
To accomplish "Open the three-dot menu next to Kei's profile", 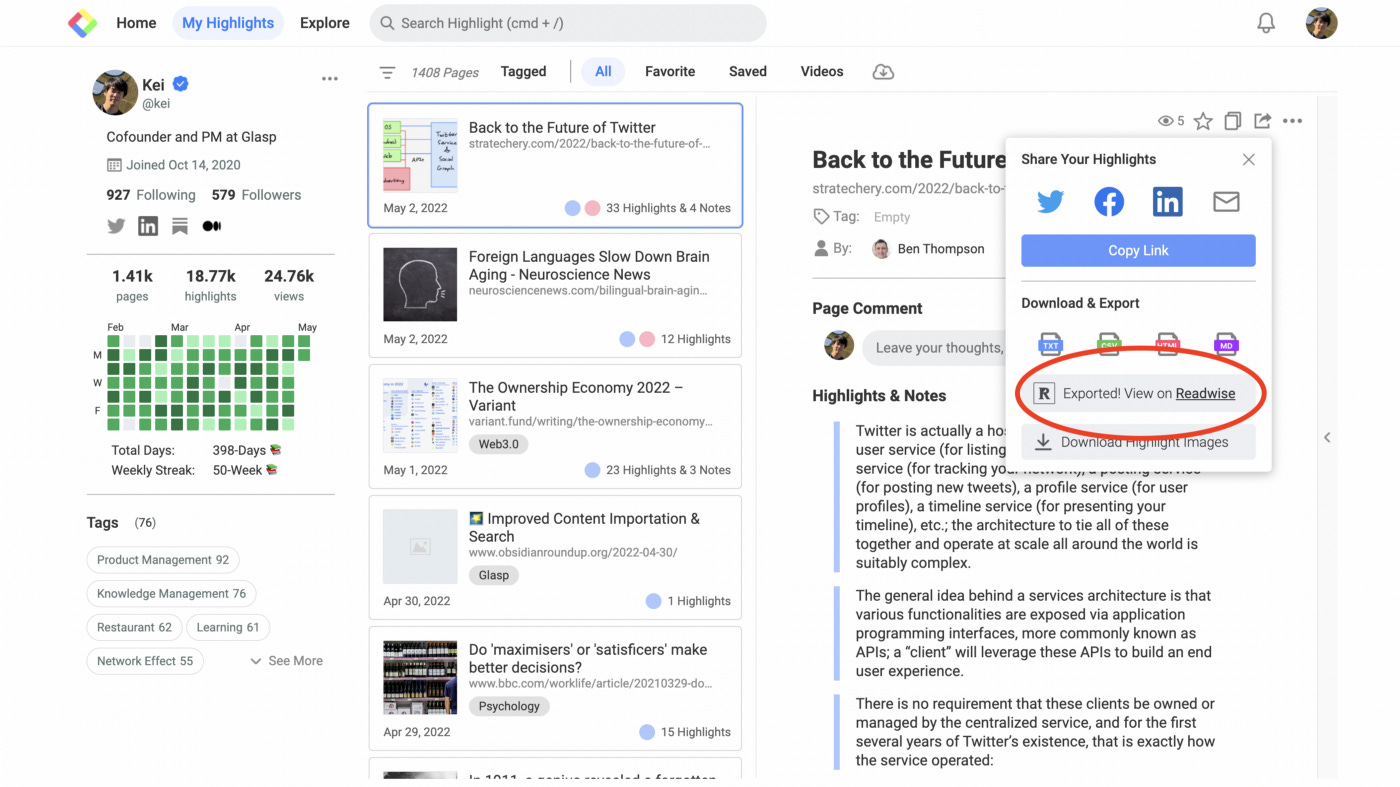I will point(329,79).
